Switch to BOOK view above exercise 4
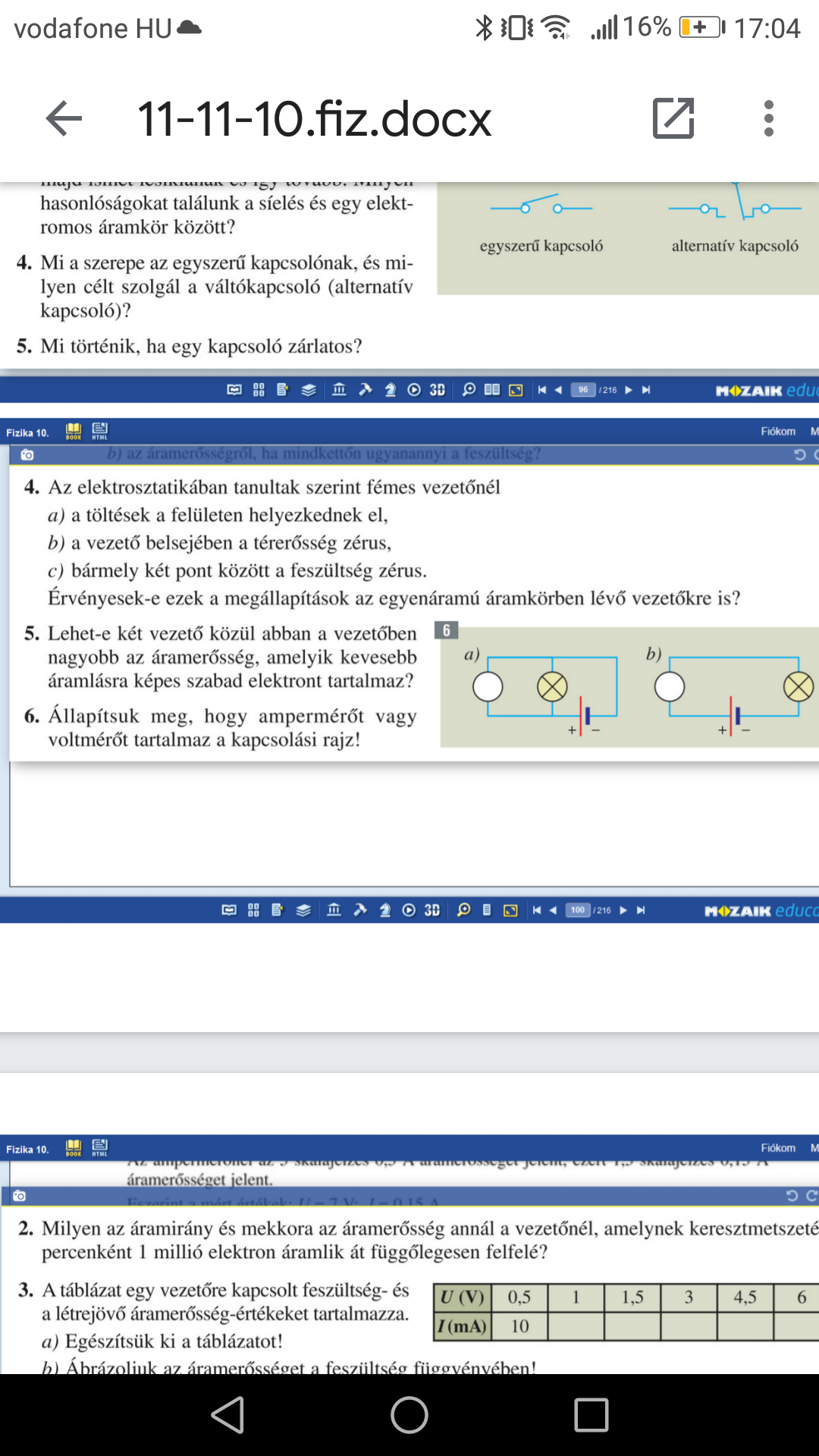This screenshot has width=819, height=1456. click(x=74, y=431)
